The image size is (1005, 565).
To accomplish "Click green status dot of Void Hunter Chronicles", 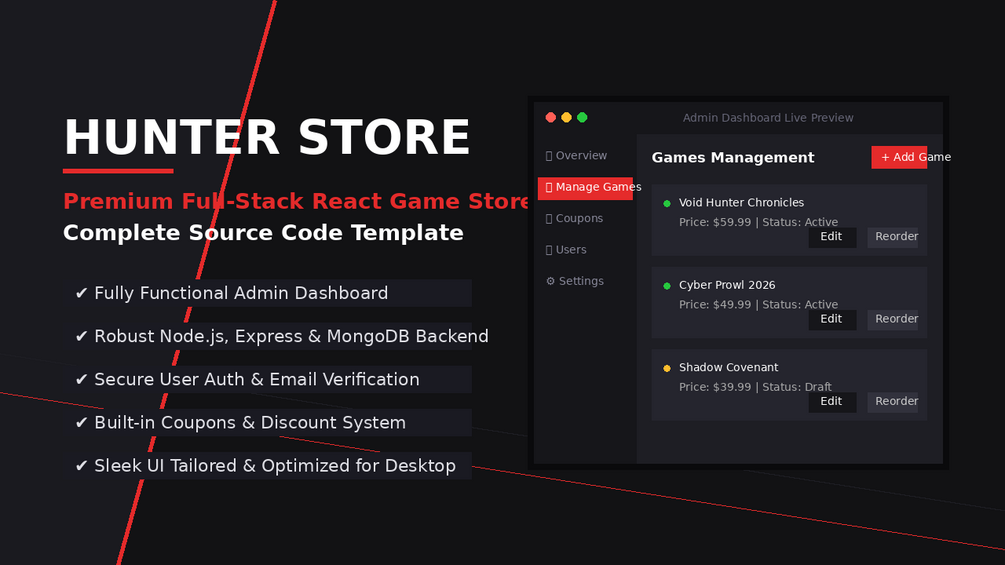I will (x=667, y=204).
